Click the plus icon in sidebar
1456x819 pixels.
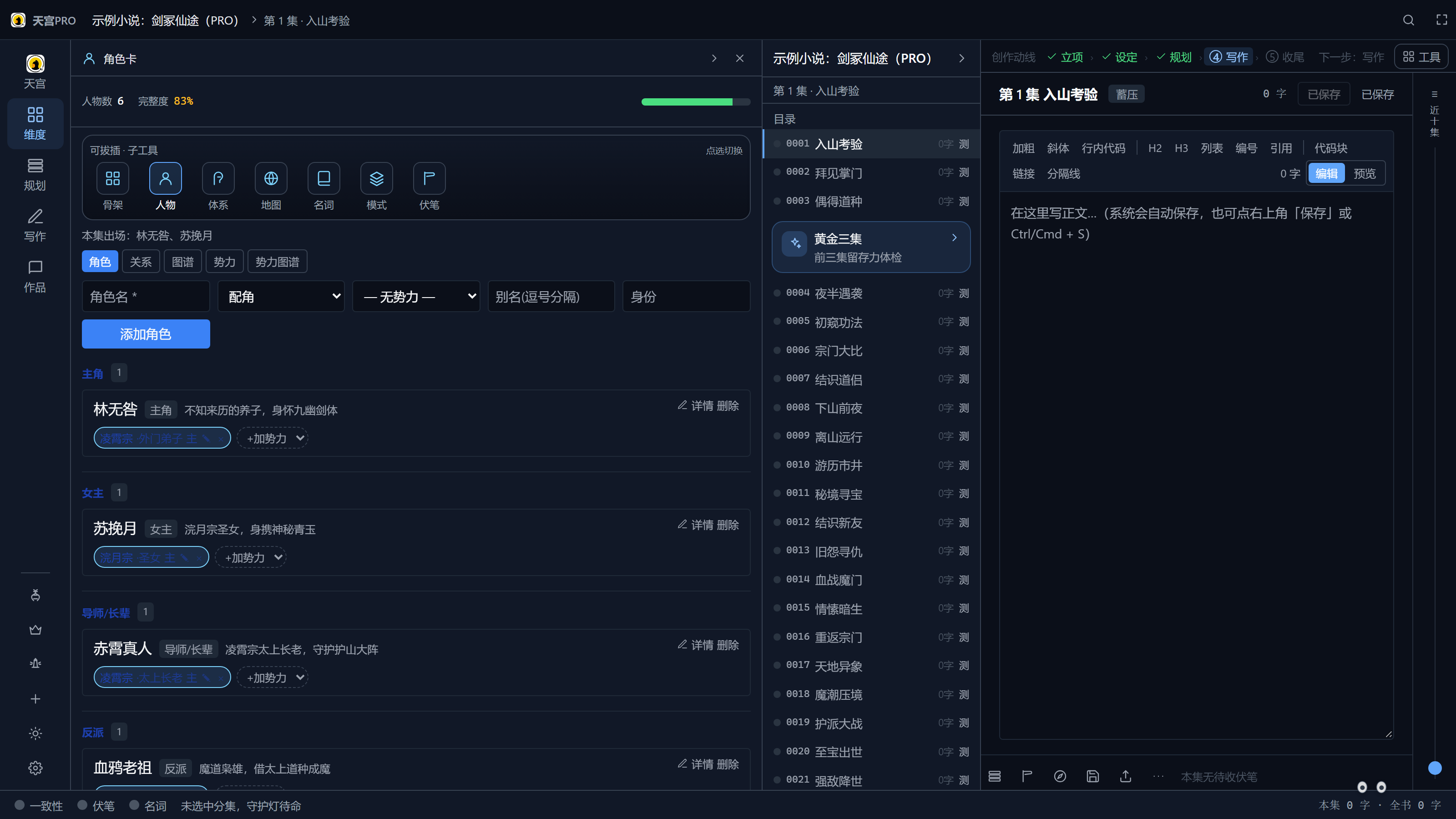pos(35,698)
